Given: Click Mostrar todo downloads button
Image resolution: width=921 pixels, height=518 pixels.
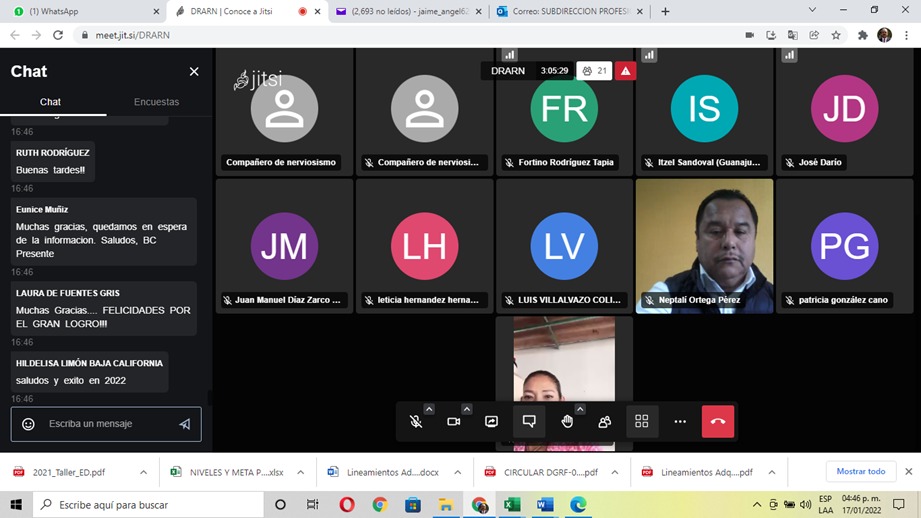Looking at the screenshot, I should (861, 471).
